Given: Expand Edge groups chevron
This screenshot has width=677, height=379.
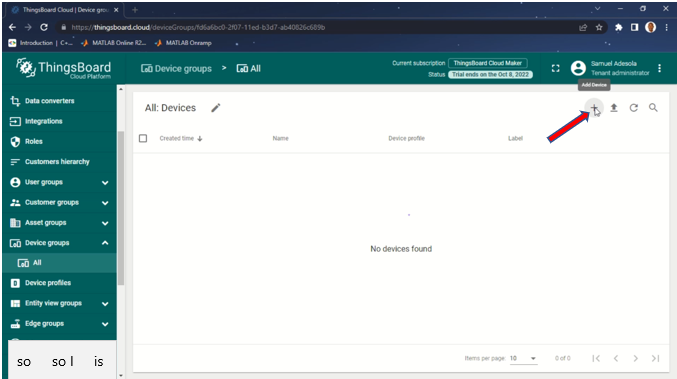Looking at the screenshot, I should coord(105,324).
